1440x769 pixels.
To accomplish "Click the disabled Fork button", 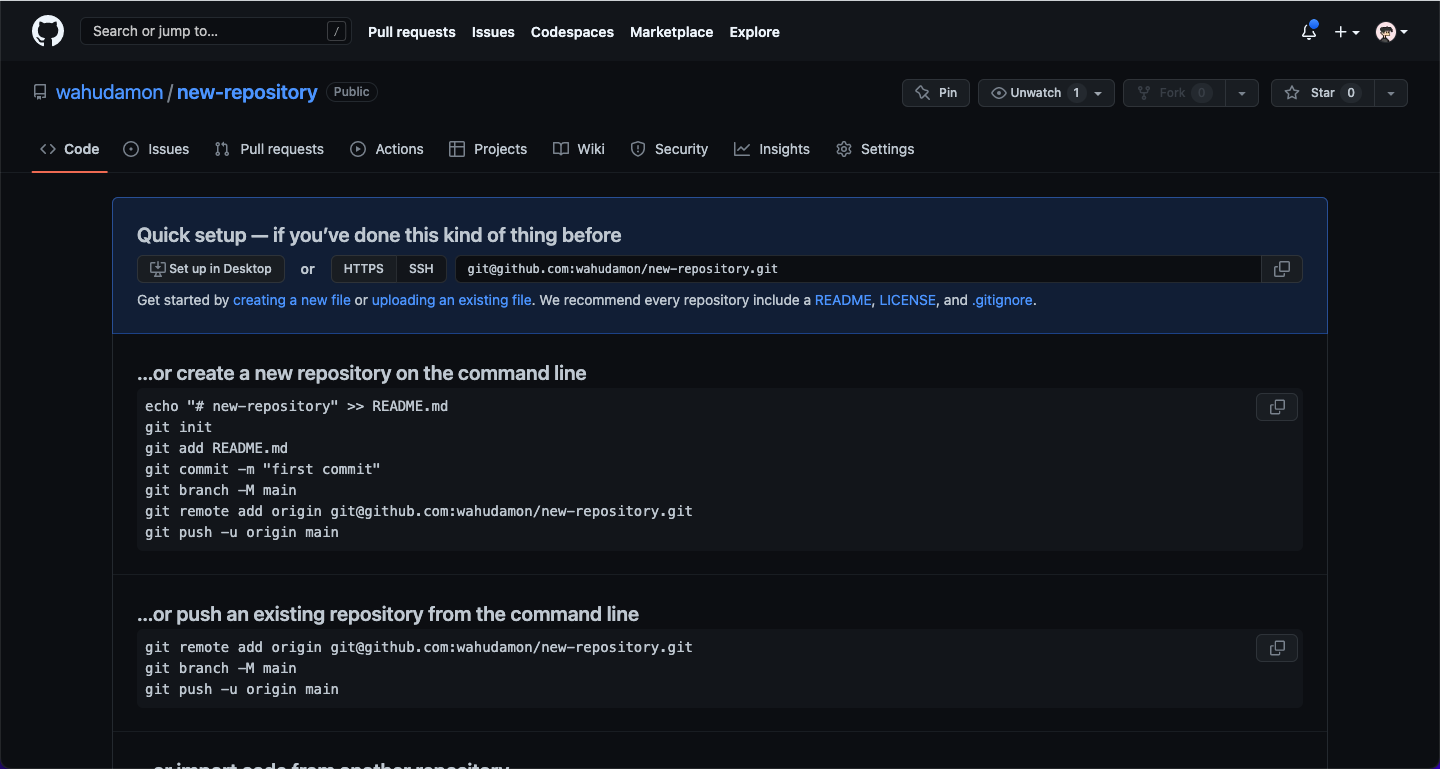I will click(x=1175, y=93).
